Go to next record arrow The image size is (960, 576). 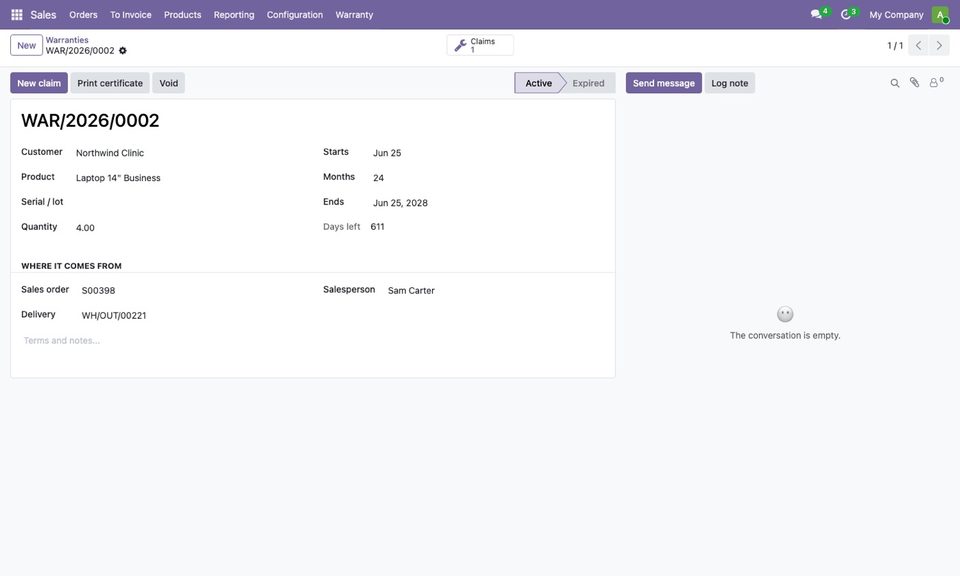click(939, 45)
